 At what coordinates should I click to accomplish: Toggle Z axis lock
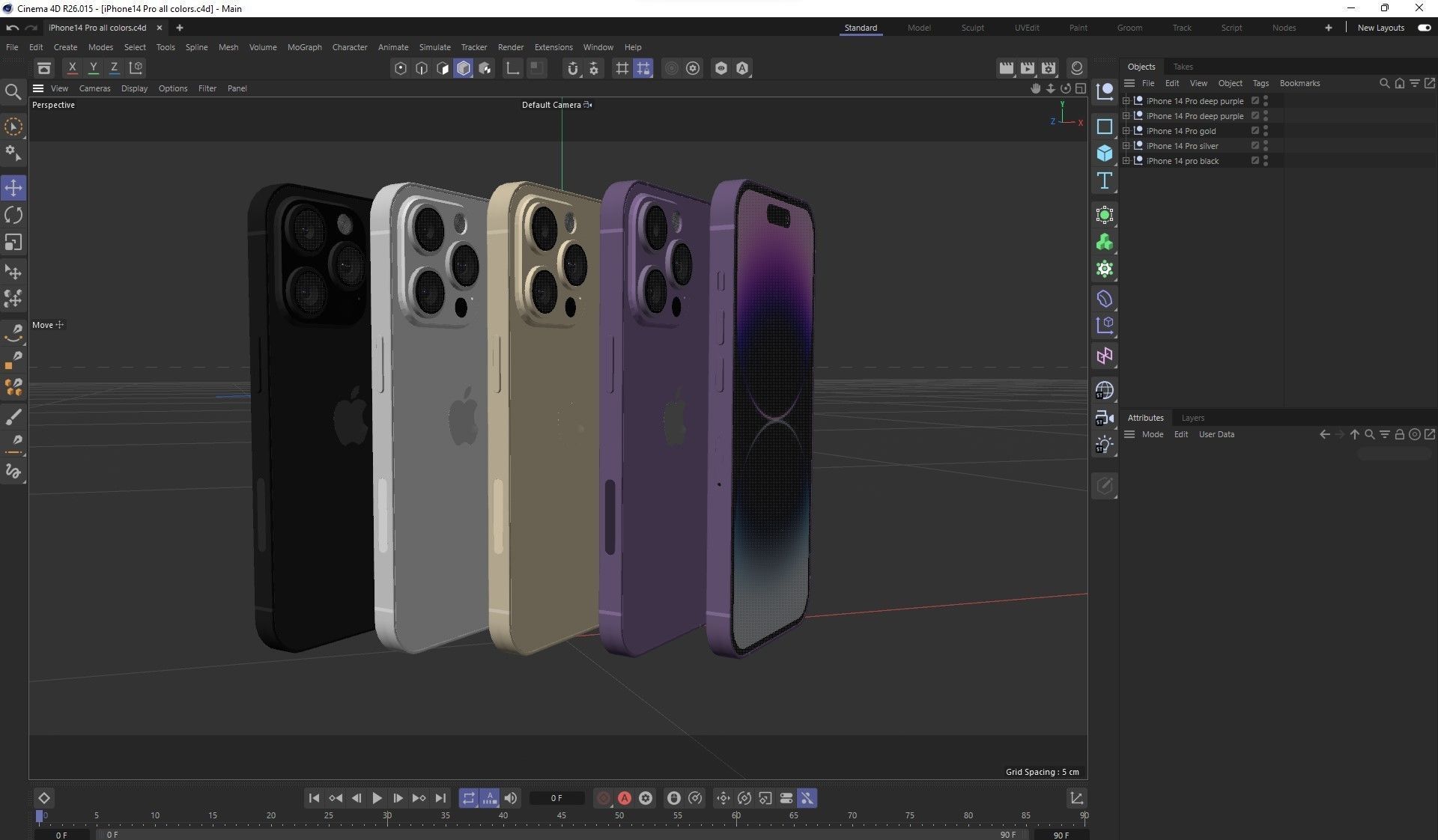click(114, 67)
